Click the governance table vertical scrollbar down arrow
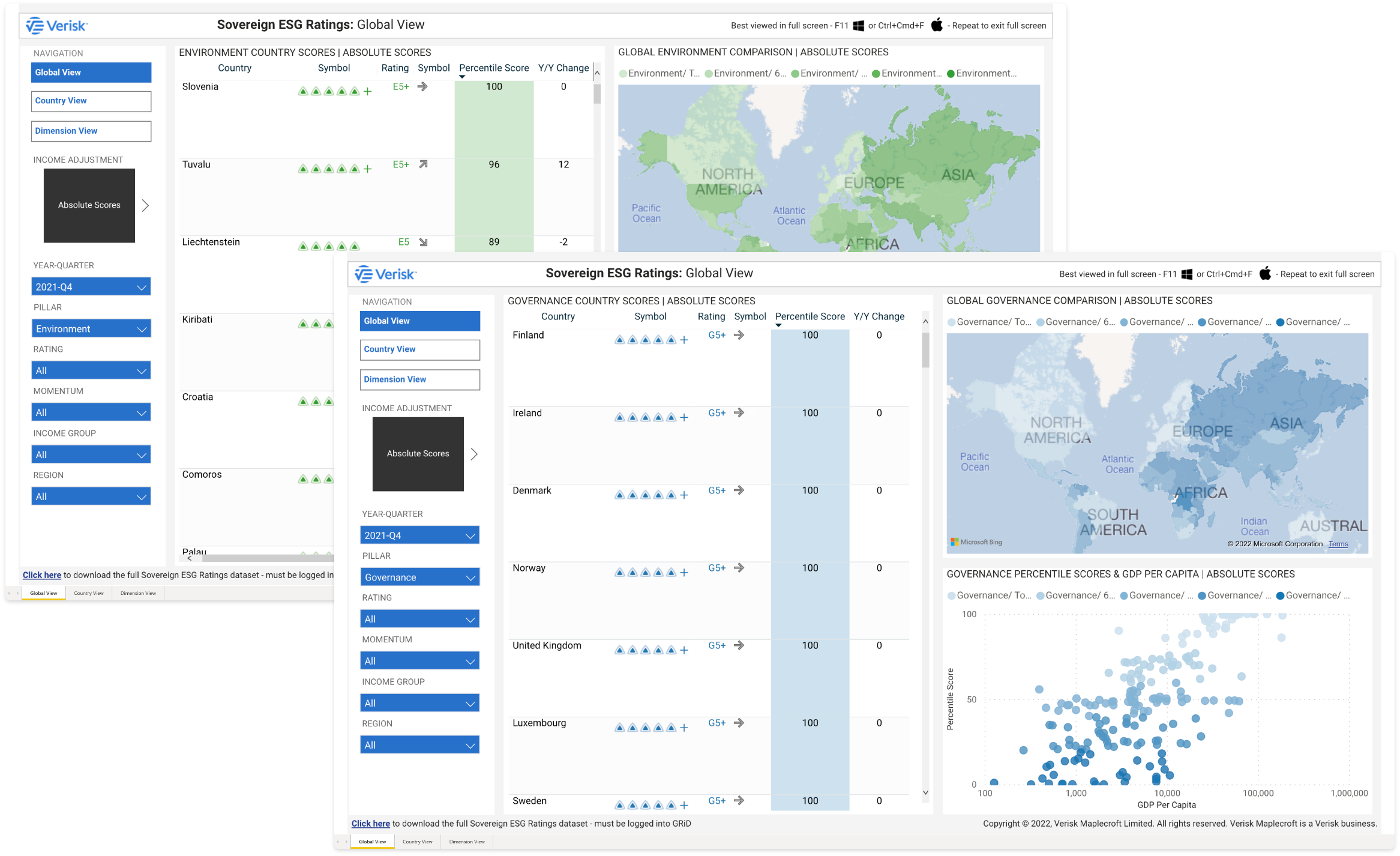This screenshot has width=1400, height=856. click(925, 793)
